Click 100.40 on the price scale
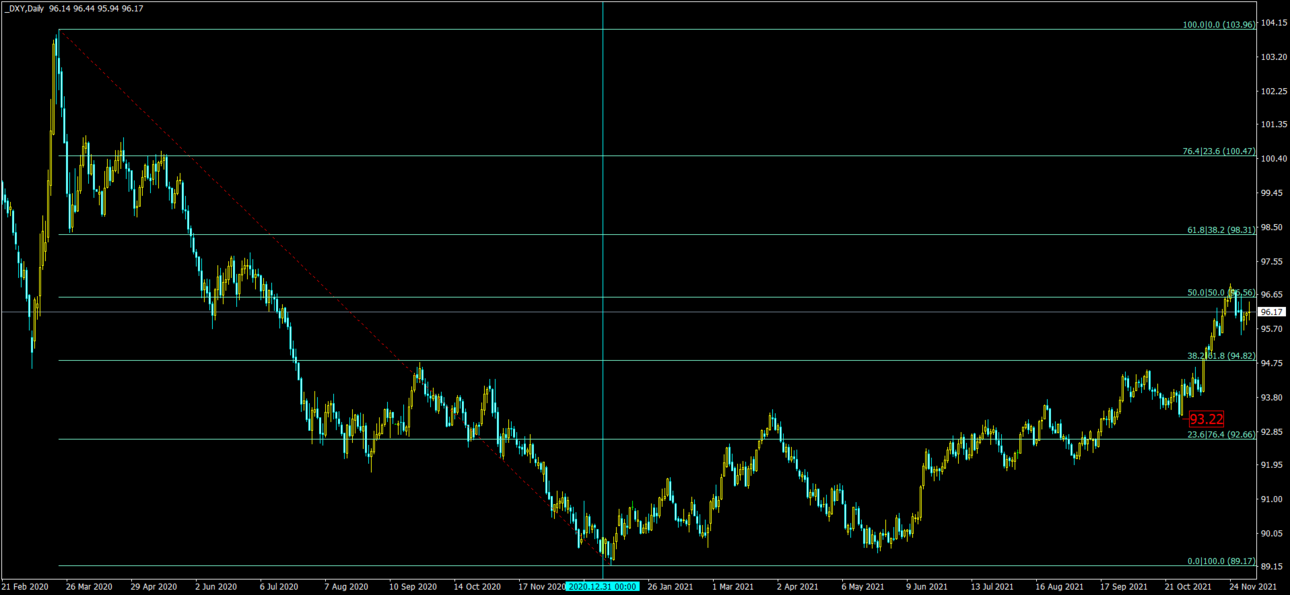Screen dimensions: 1290x595 (1273, 159)
